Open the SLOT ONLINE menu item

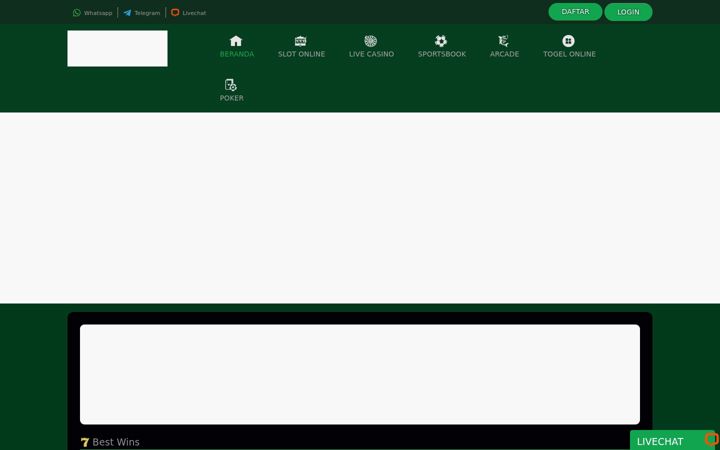[301, 47]
